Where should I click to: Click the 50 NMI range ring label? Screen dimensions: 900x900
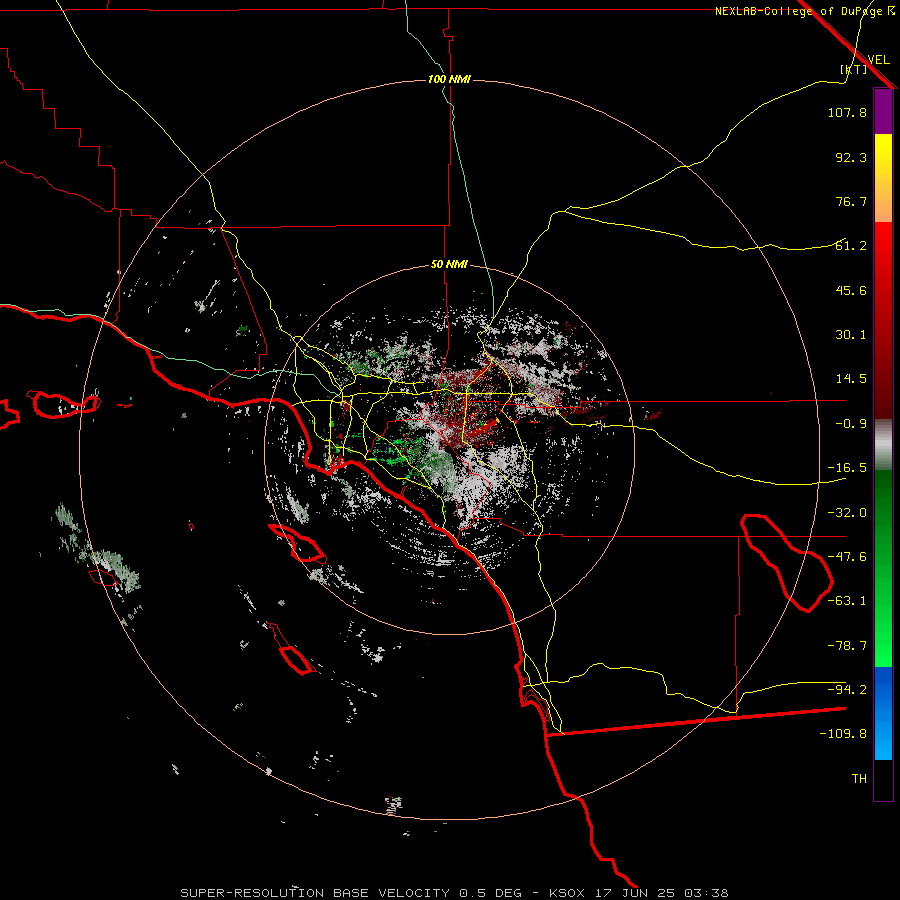449,265
